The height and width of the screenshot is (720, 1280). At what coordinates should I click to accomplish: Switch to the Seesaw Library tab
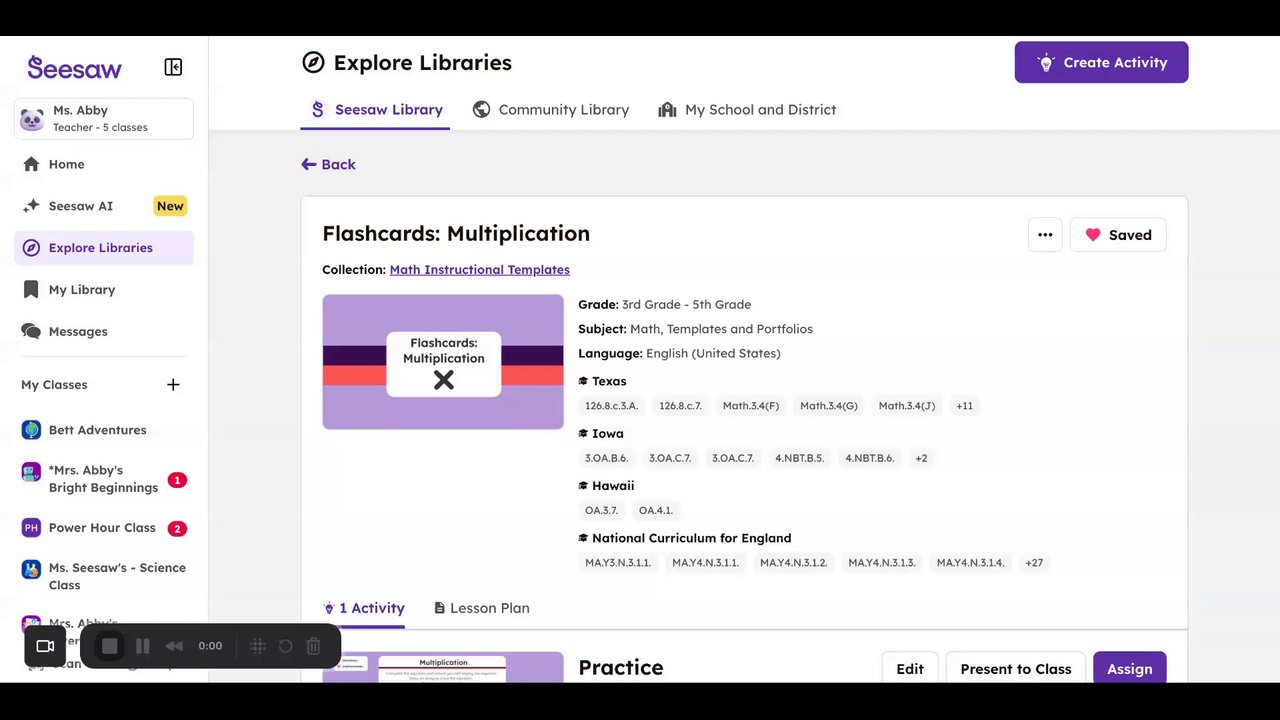pos(375,109)
